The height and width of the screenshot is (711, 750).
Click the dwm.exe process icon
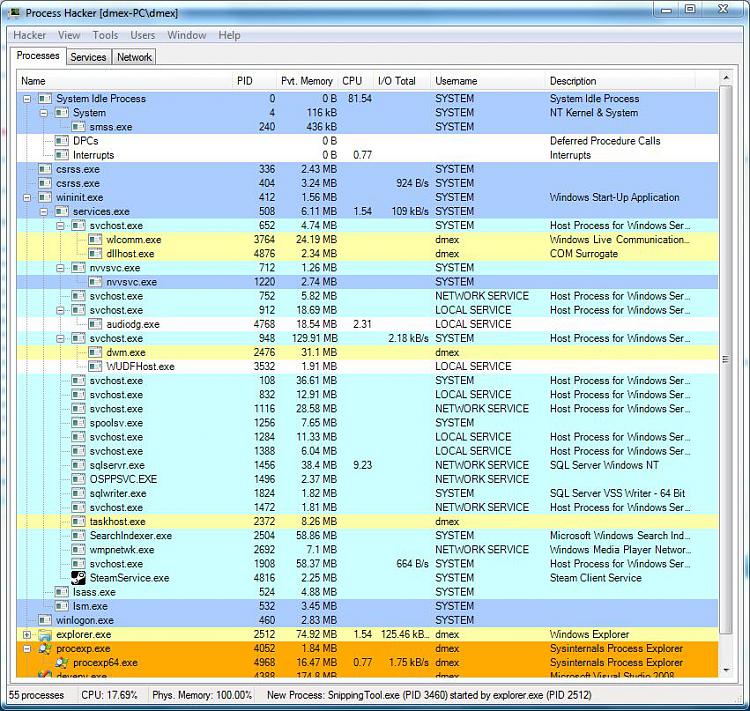[x=95, y=352]
